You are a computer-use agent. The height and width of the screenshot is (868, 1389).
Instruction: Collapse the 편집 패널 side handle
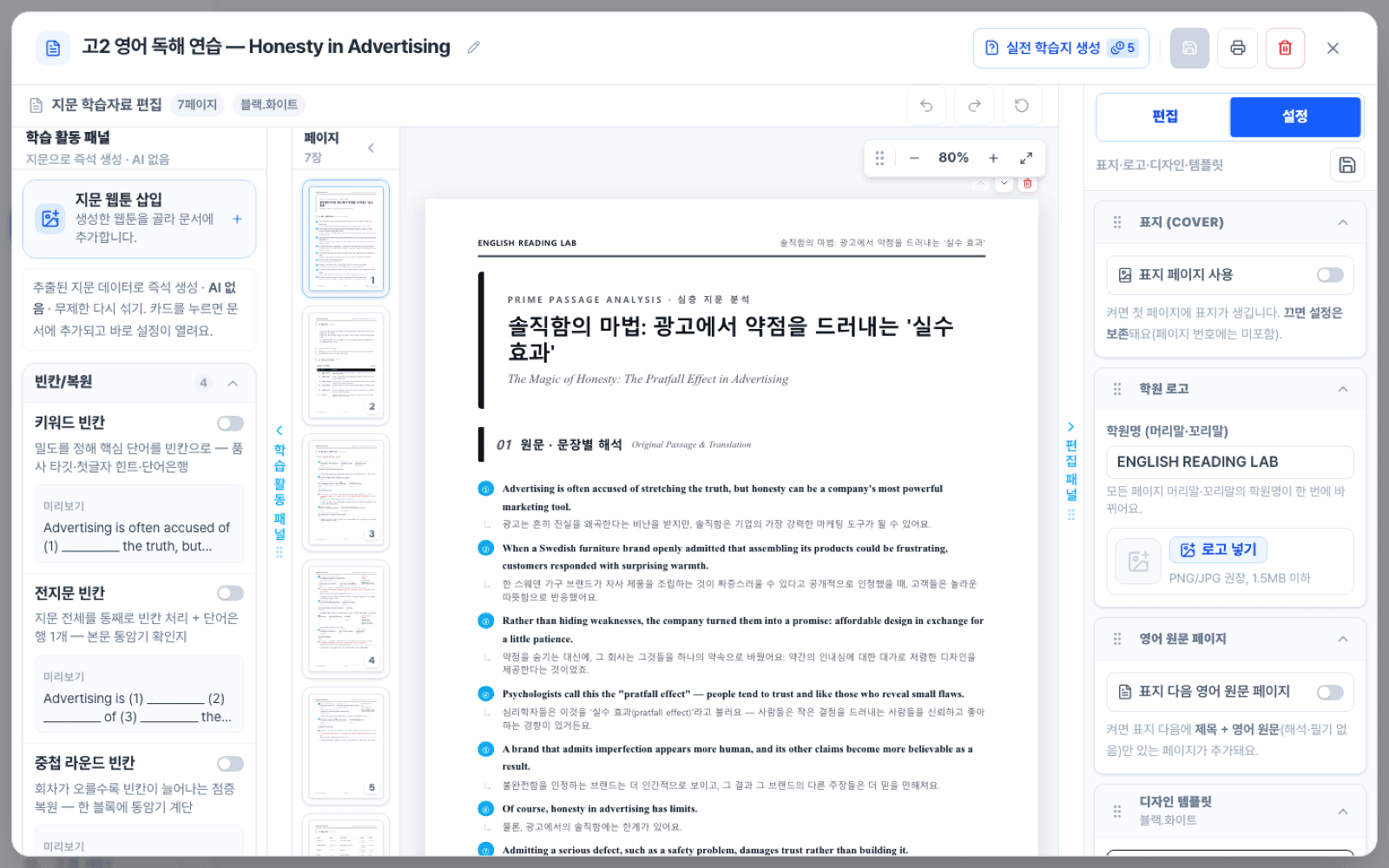pos(1071,469)
